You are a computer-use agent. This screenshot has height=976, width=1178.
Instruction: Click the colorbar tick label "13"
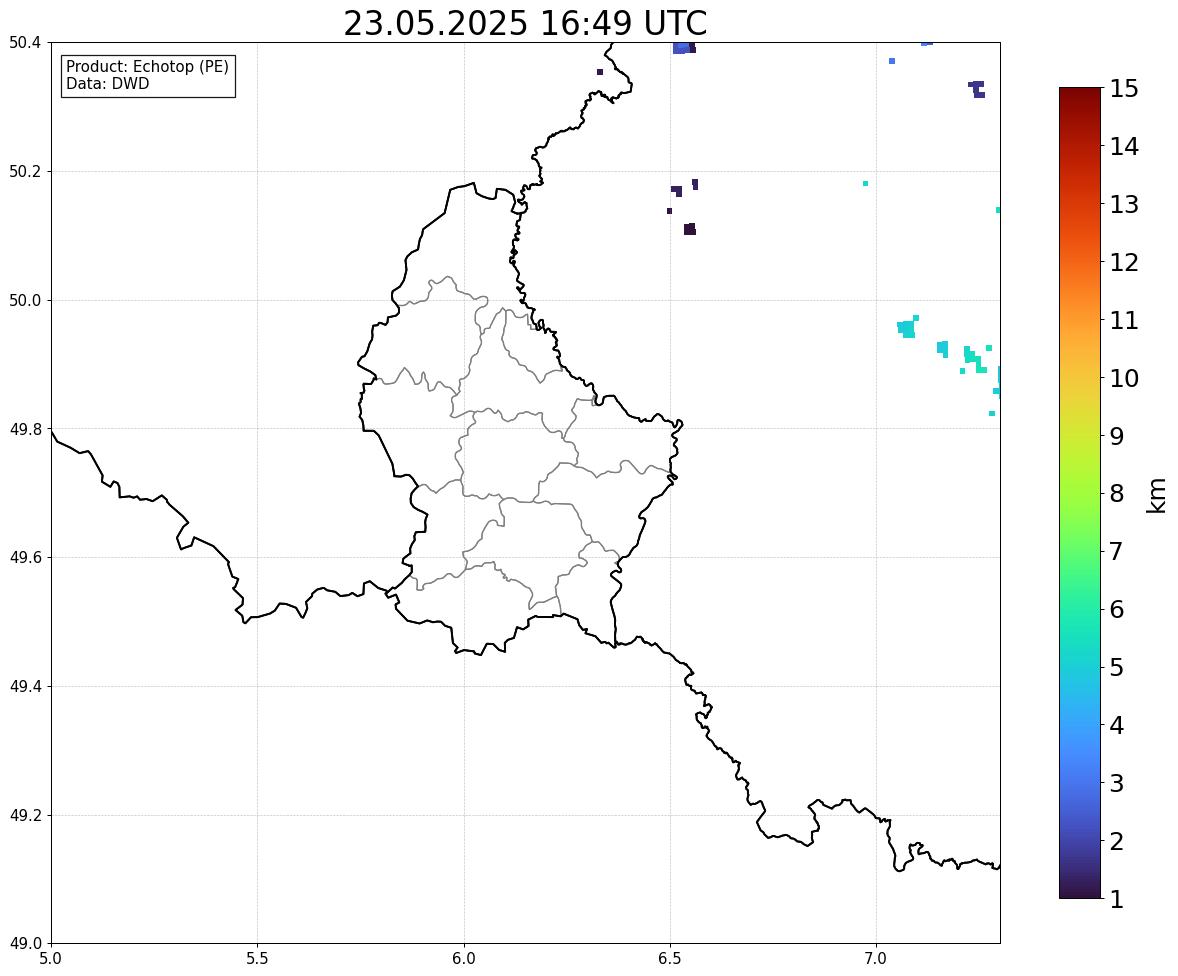point(1124,204)
